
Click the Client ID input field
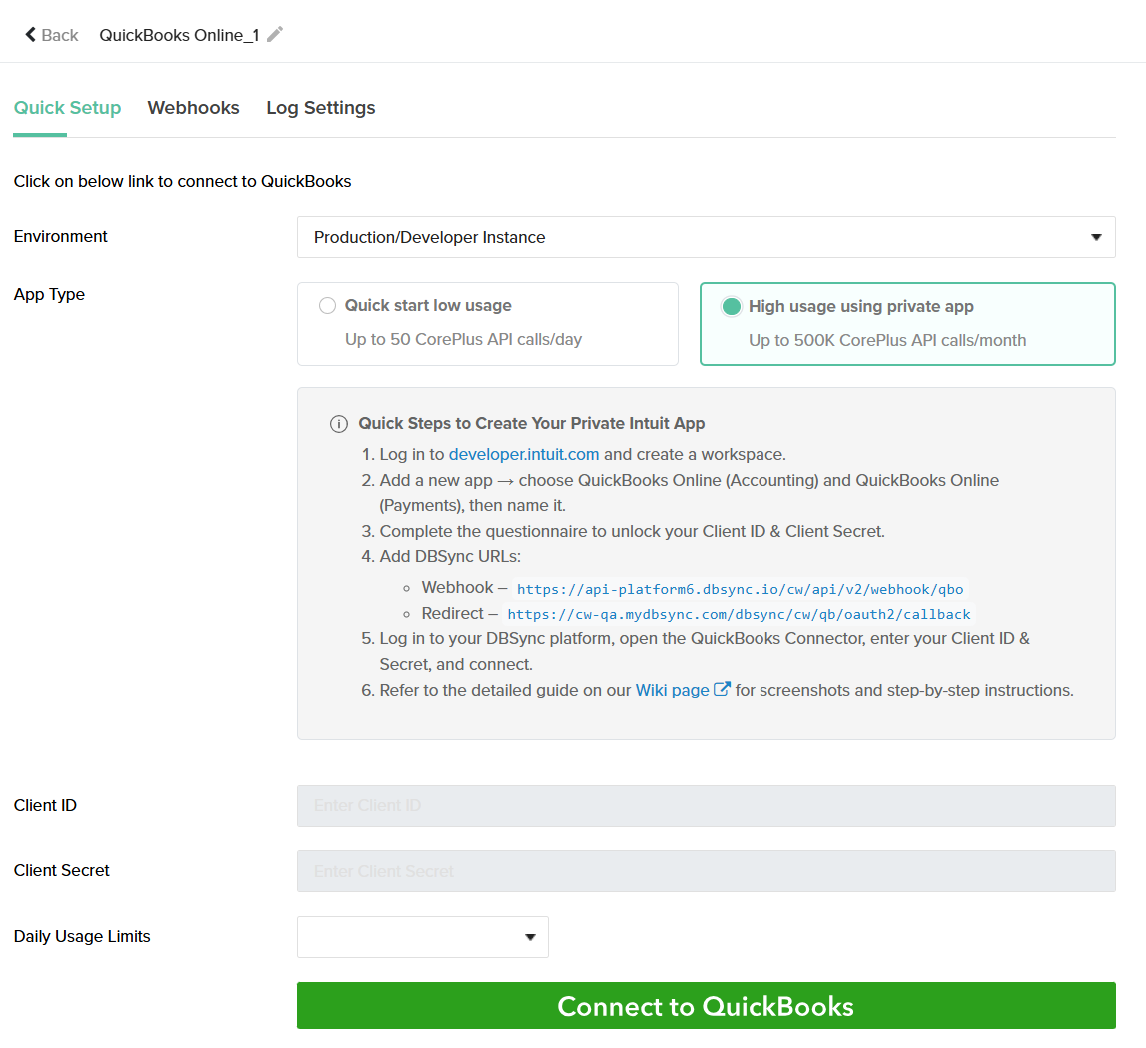click(x=705, y=806)
